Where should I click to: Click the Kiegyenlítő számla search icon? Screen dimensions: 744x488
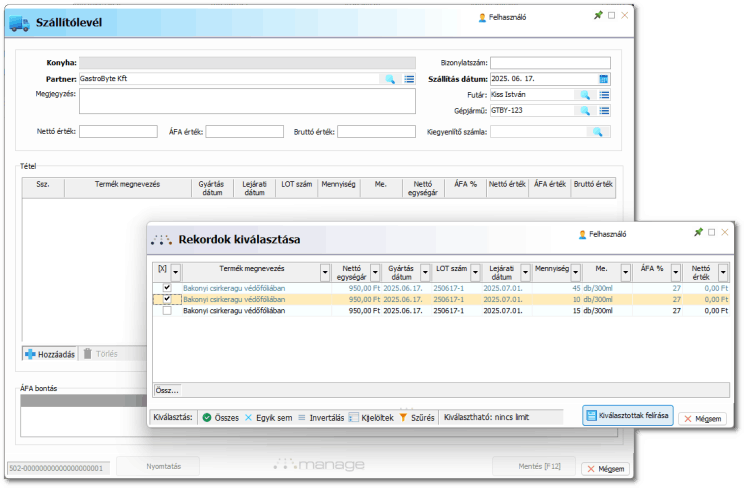click(x=596, y=131)
